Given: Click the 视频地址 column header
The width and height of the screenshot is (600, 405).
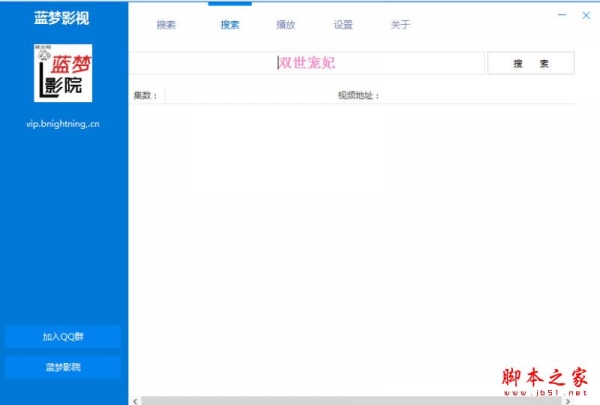Looking at the screenshot, I should (x=358, y=96).
